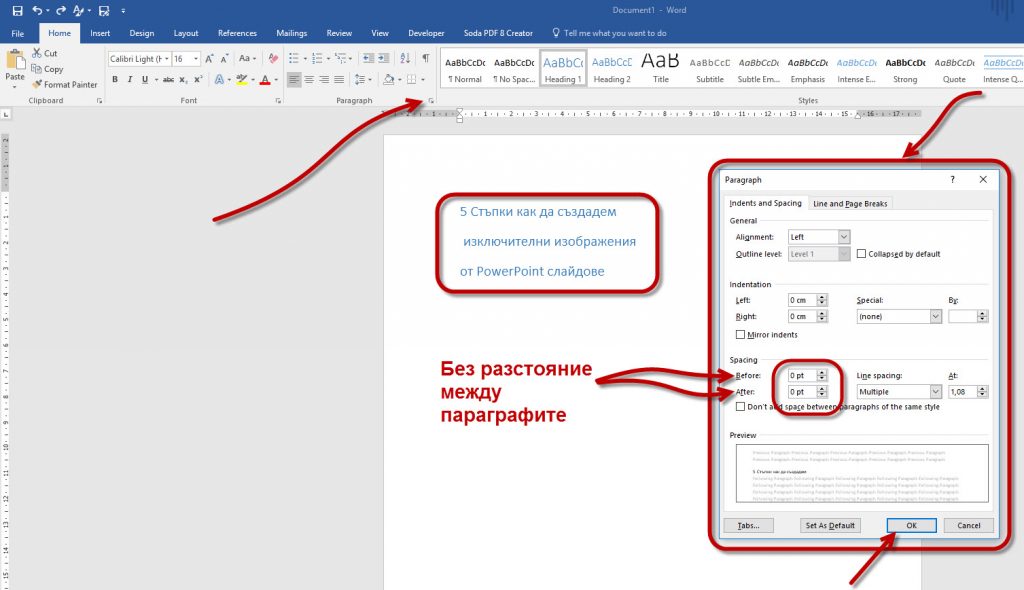Open the References ribbon tab

(237, 33)
